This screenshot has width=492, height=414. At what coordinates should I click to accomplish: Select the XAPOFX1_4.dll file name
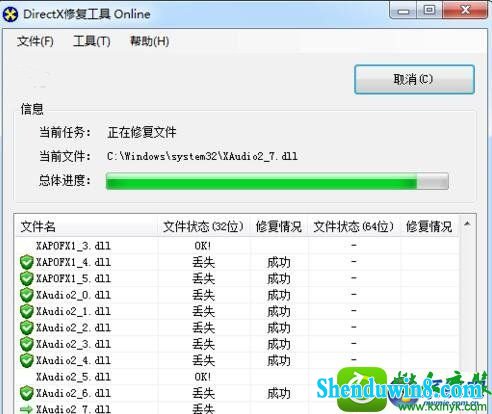73,262
